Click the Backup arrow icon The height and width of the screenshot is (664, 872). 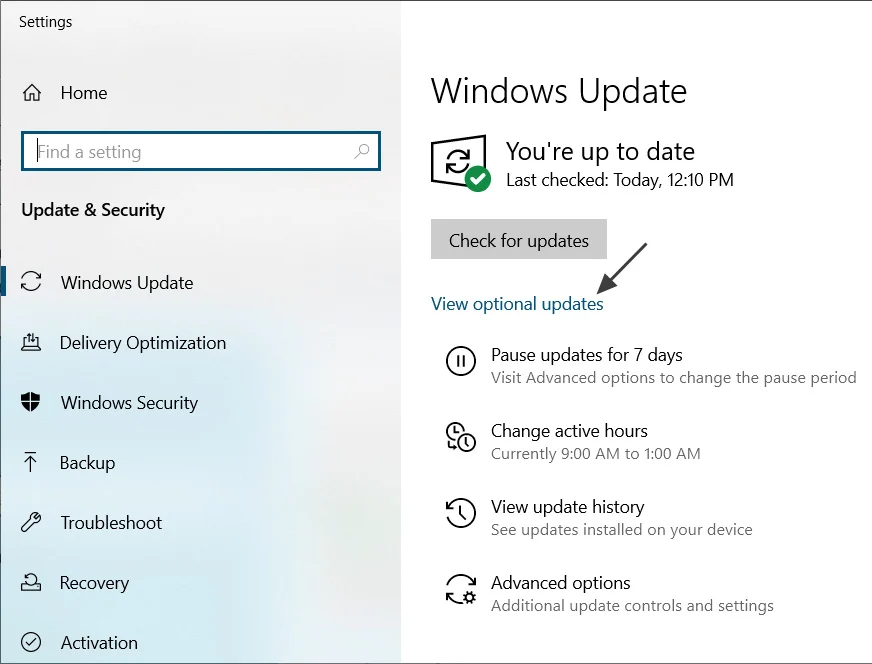point(31,463)
